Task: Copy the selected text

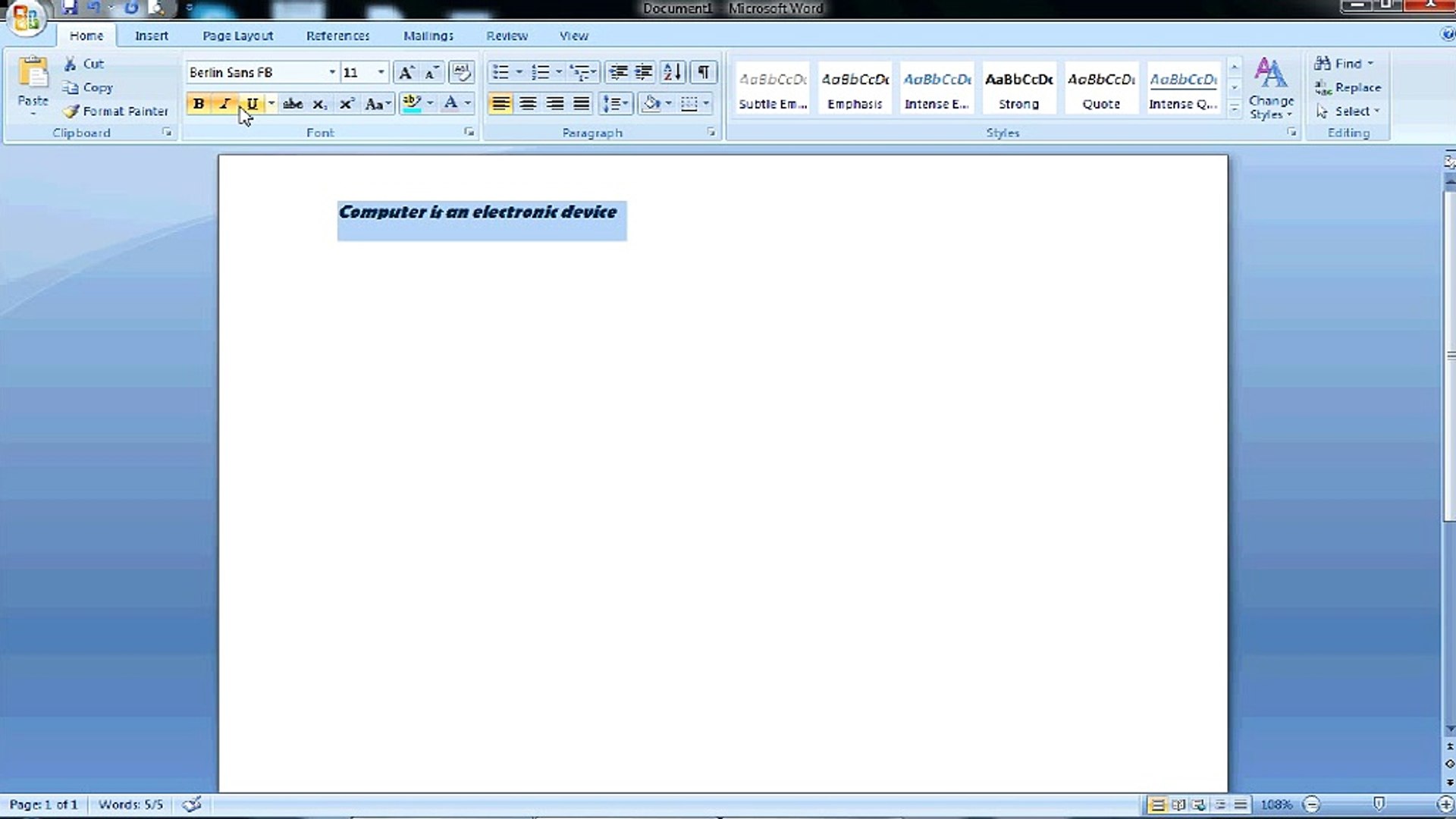Action: tap(88, 87)
